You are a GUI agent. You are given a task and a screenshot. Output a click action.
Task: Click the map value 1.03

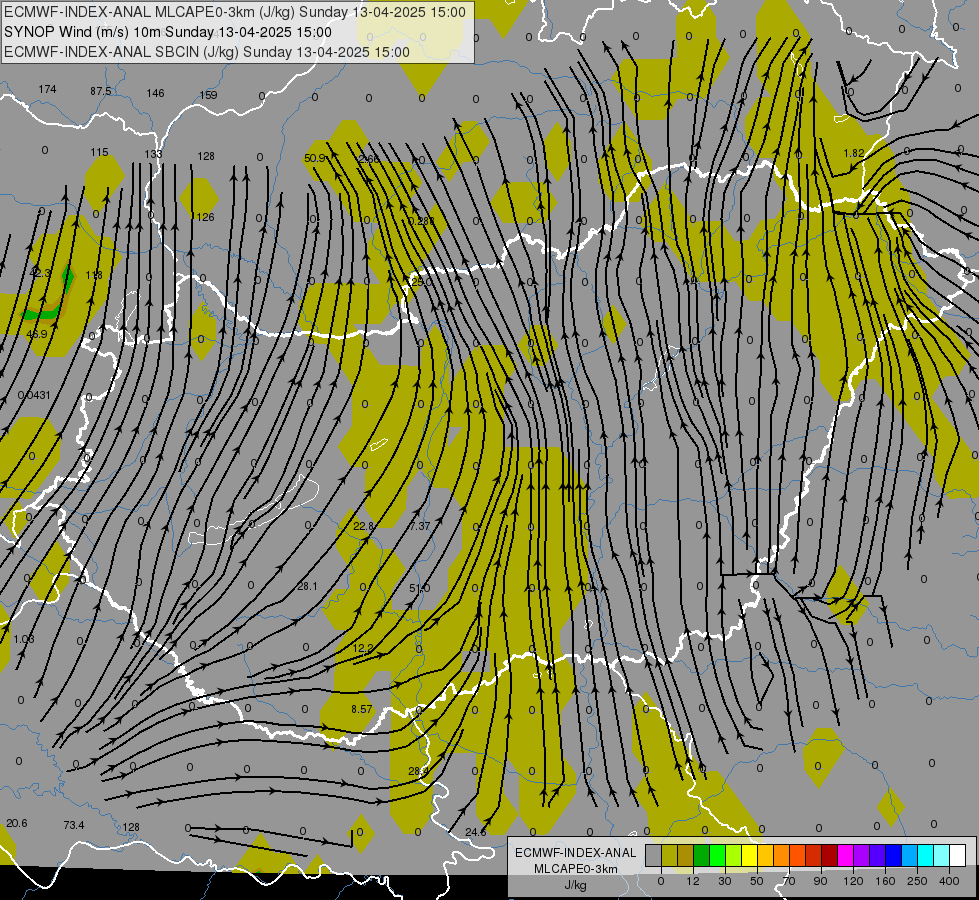24,639
